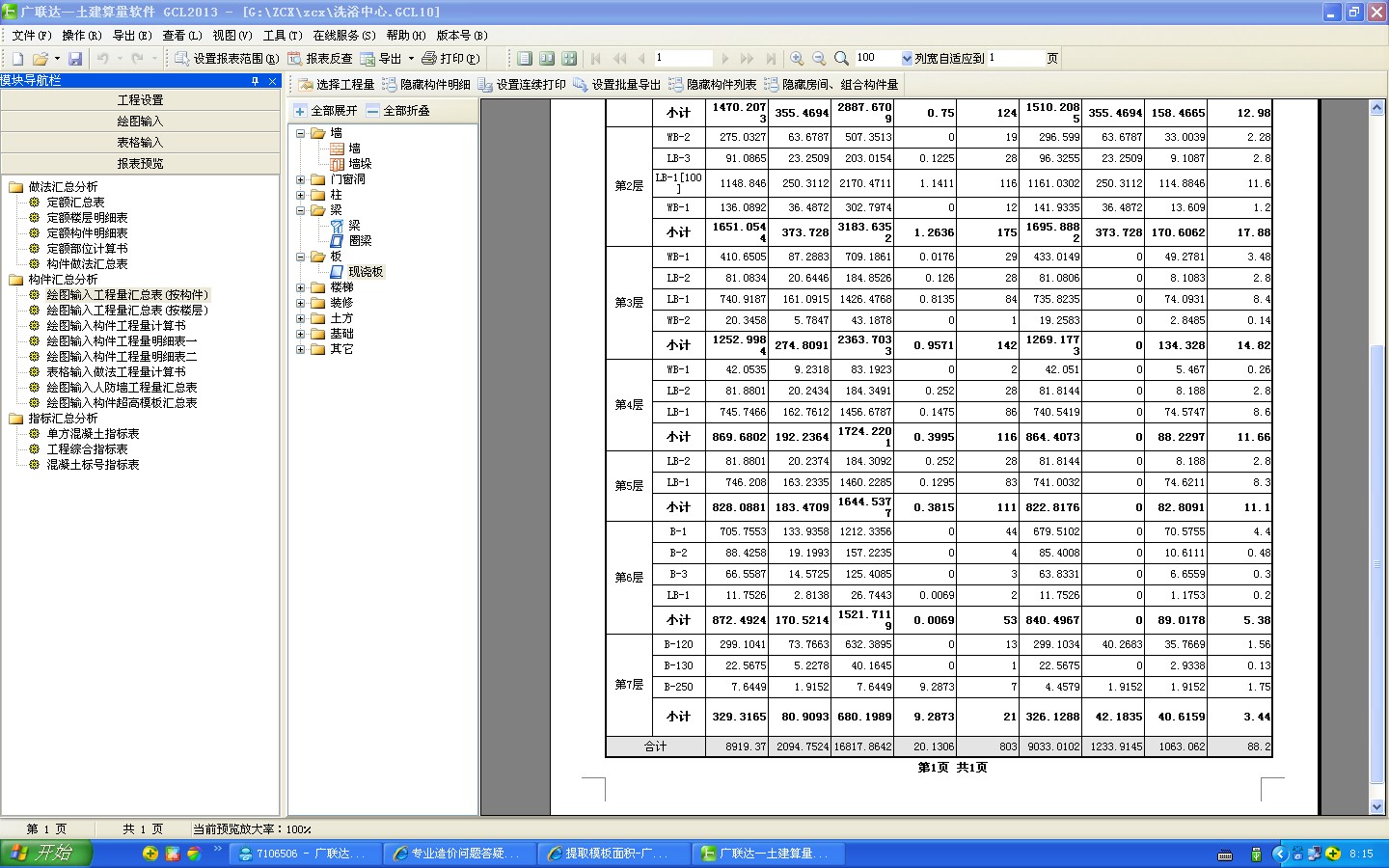Click 选择工程量 button

click(336, 85)
